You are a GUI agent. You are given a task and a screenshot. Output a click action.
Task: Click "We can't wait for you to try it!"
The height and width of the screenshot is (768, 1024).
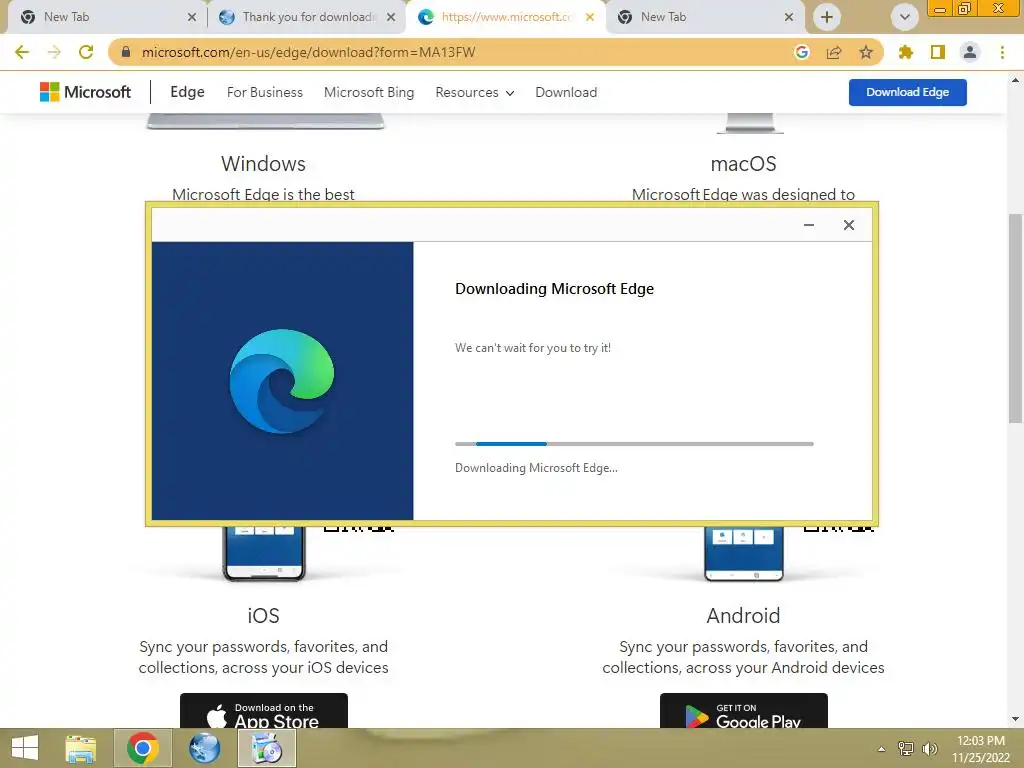[533, 348]
